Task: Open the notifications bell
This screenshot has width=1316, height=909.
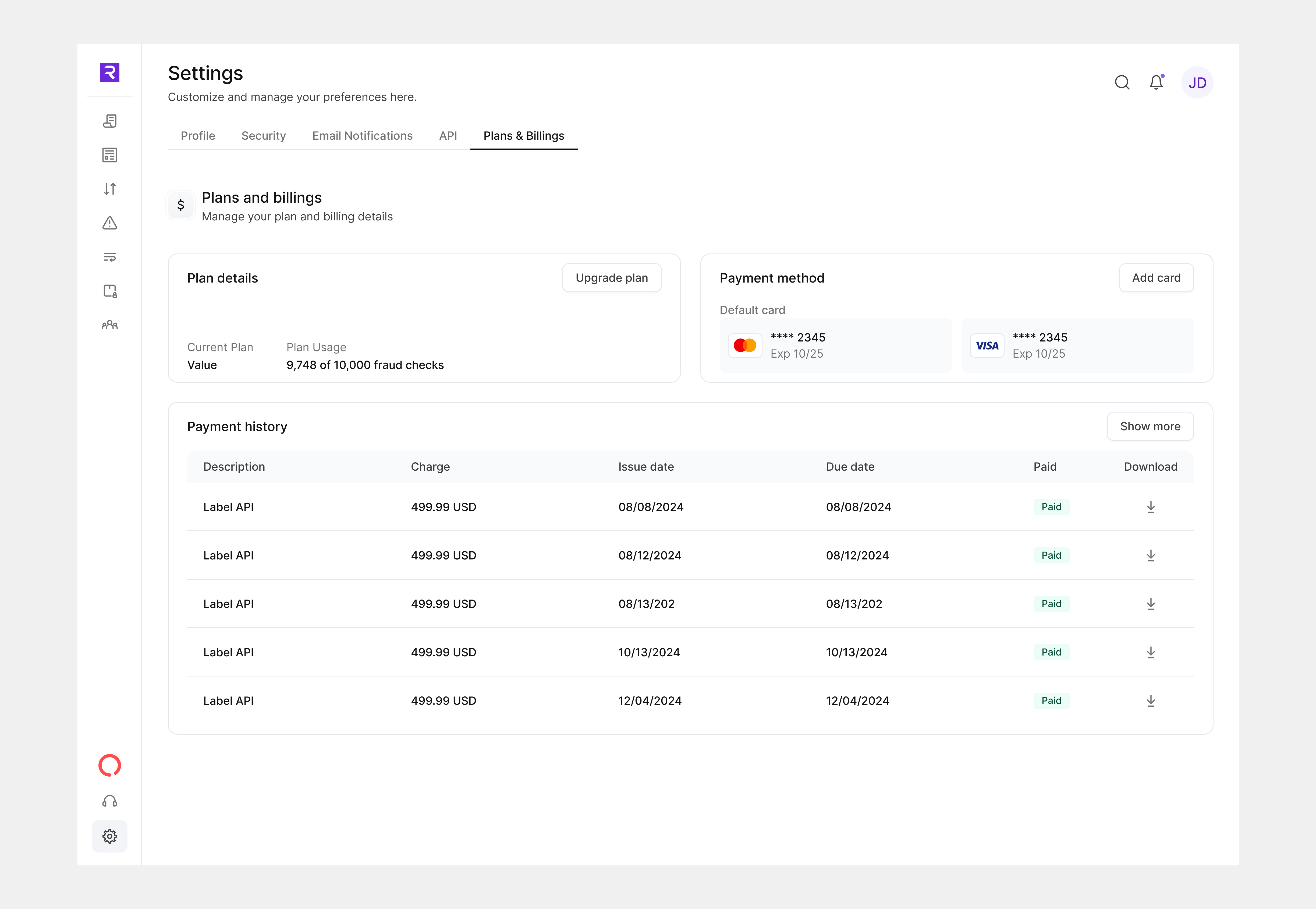Action: (1156, 83)
